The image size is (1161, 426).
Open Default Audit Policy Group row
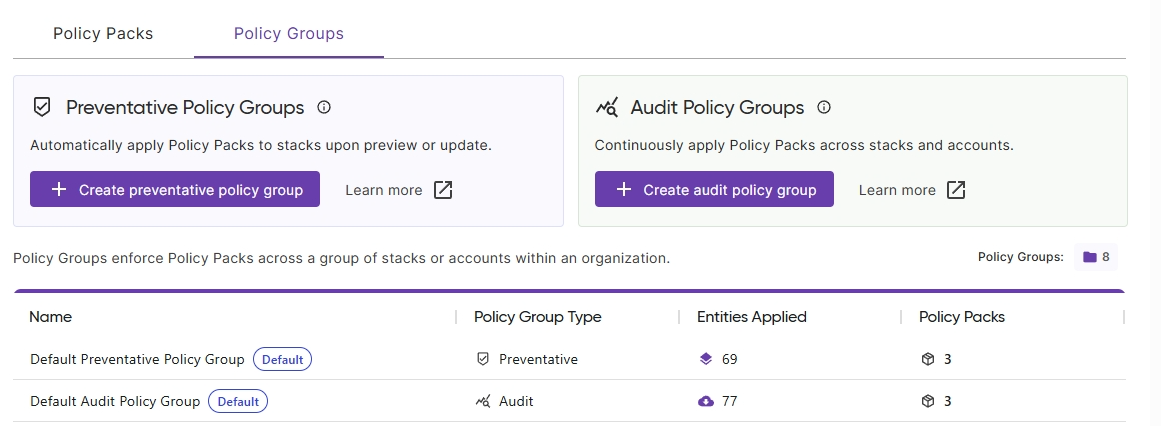(569, 401)
